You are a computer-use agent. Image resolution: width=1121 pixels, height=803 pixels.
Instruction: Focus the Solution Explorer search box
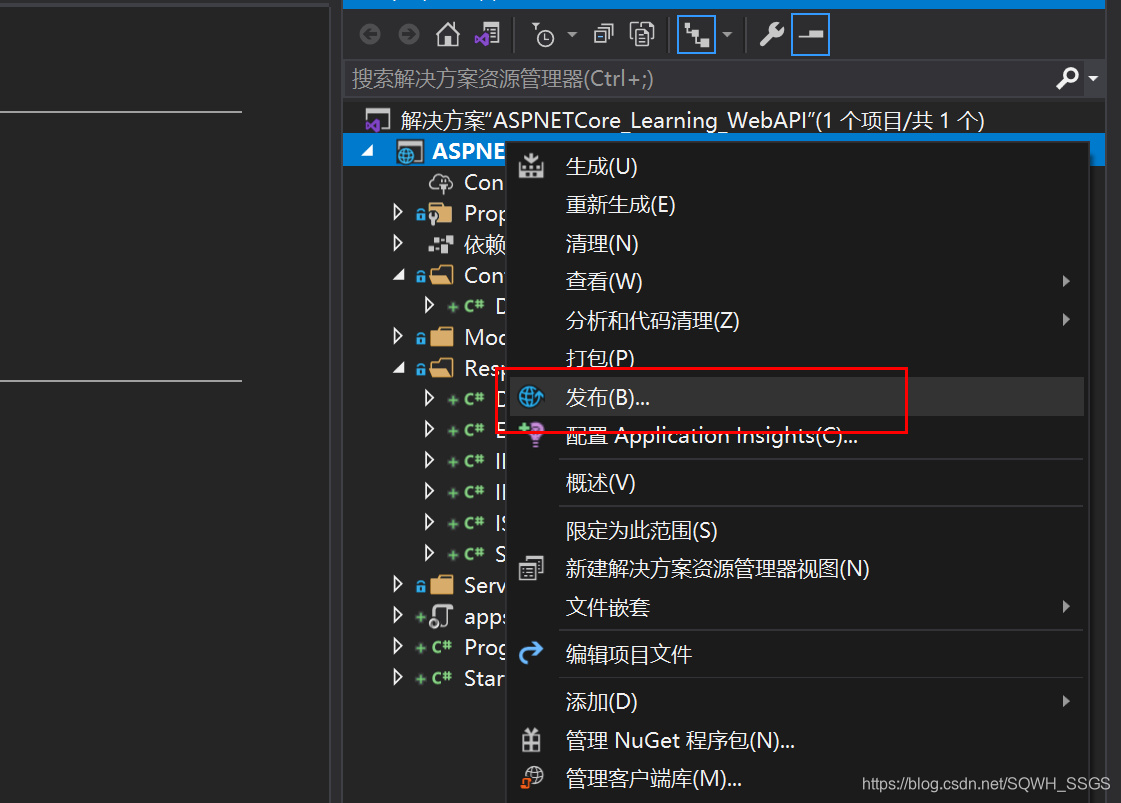click(697, 79)
